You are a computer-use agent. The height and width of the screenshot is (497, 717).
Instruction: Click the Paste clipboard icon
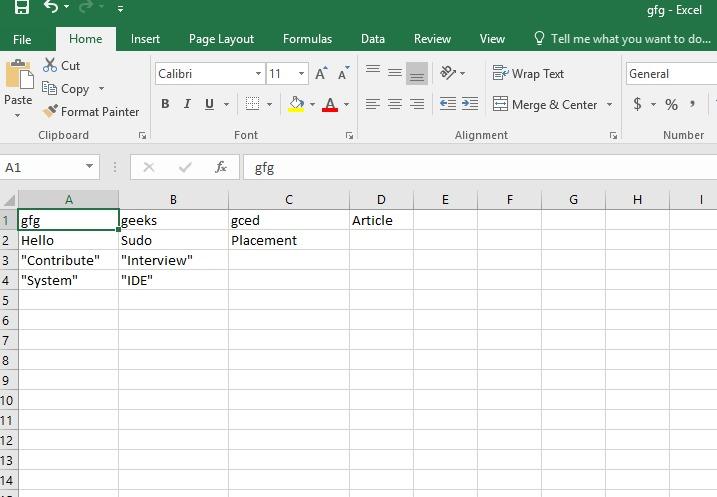[x=19, y=75]
